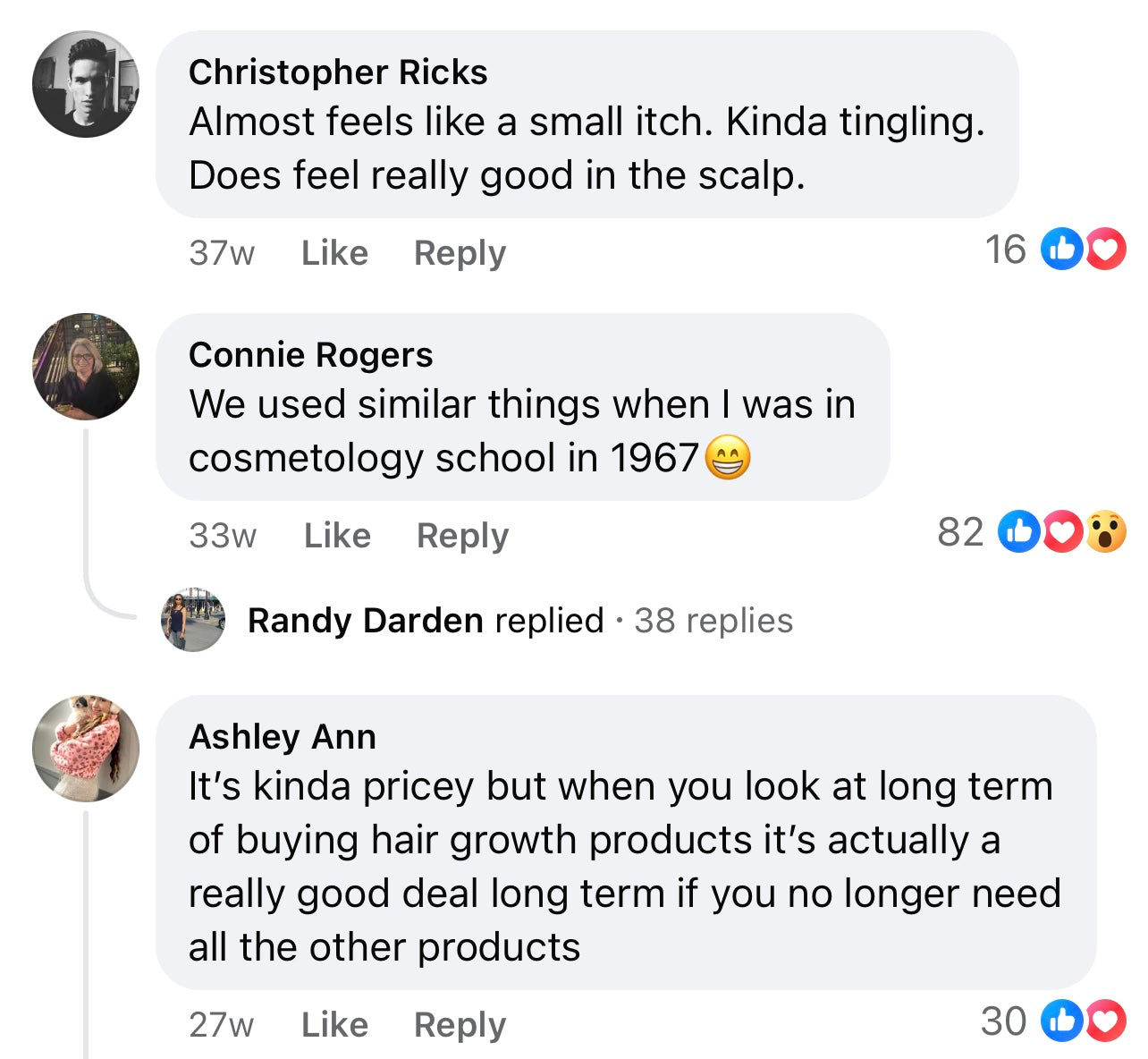
Task: Click the heart reaction icon on Ashley's comment
Action: click(x=1106, y=1021)
